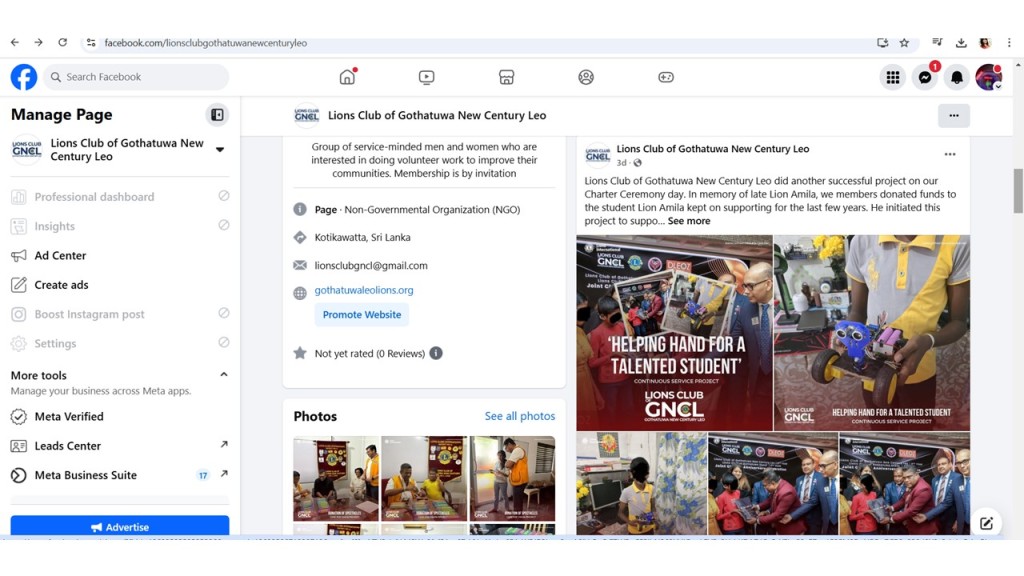This screenshot has height=576, width=1024.
Task: Open the Video tab icon
Action: 426,77
